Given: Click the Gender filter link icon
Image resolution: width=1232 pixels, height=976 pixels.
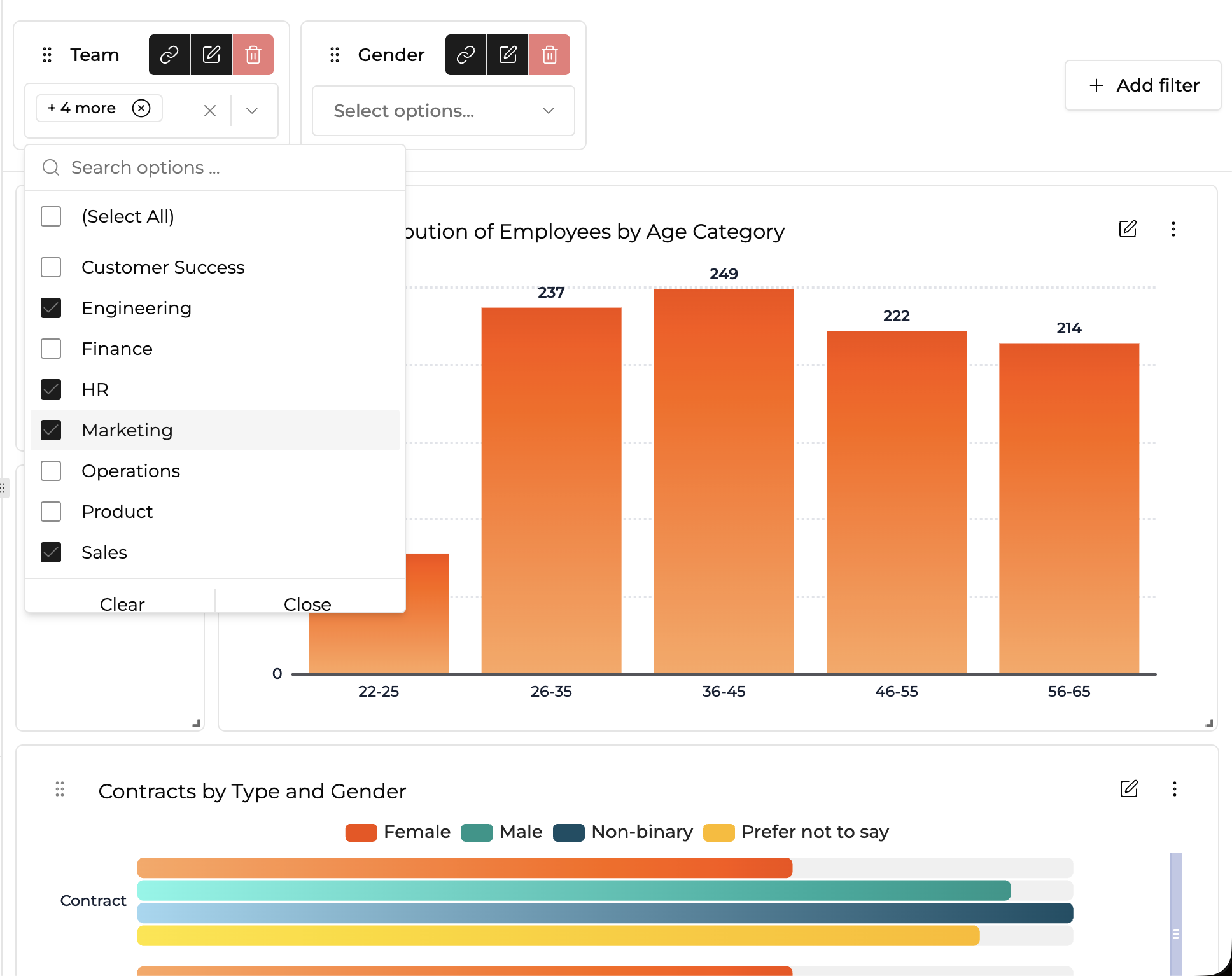Looking at the screenshot, I should (x=466, y=55).
